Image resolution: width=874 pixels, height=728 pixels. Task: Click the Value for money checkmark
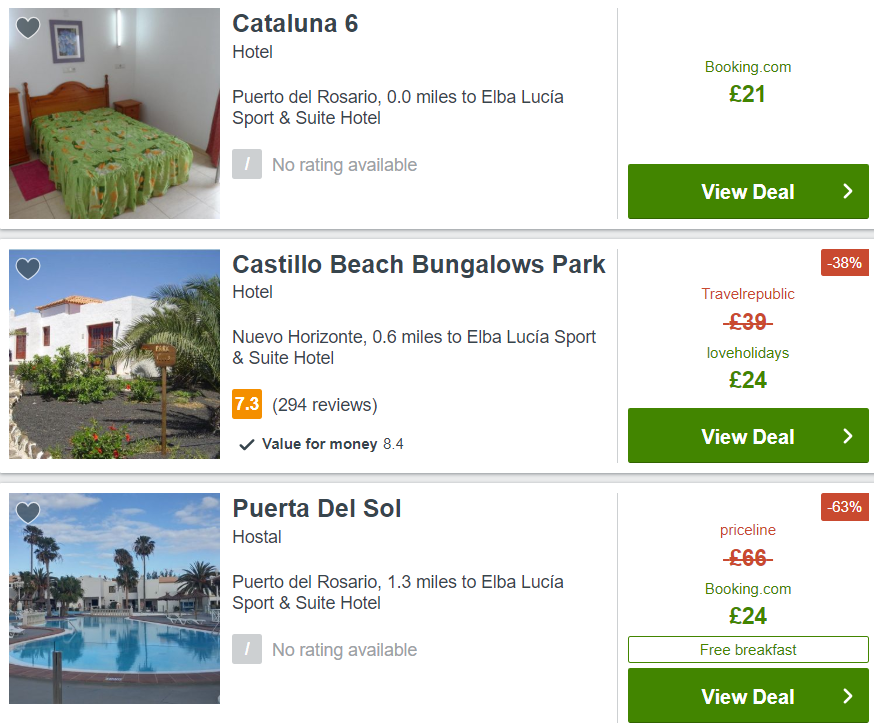pyautogui.click(x=246, y=444)
